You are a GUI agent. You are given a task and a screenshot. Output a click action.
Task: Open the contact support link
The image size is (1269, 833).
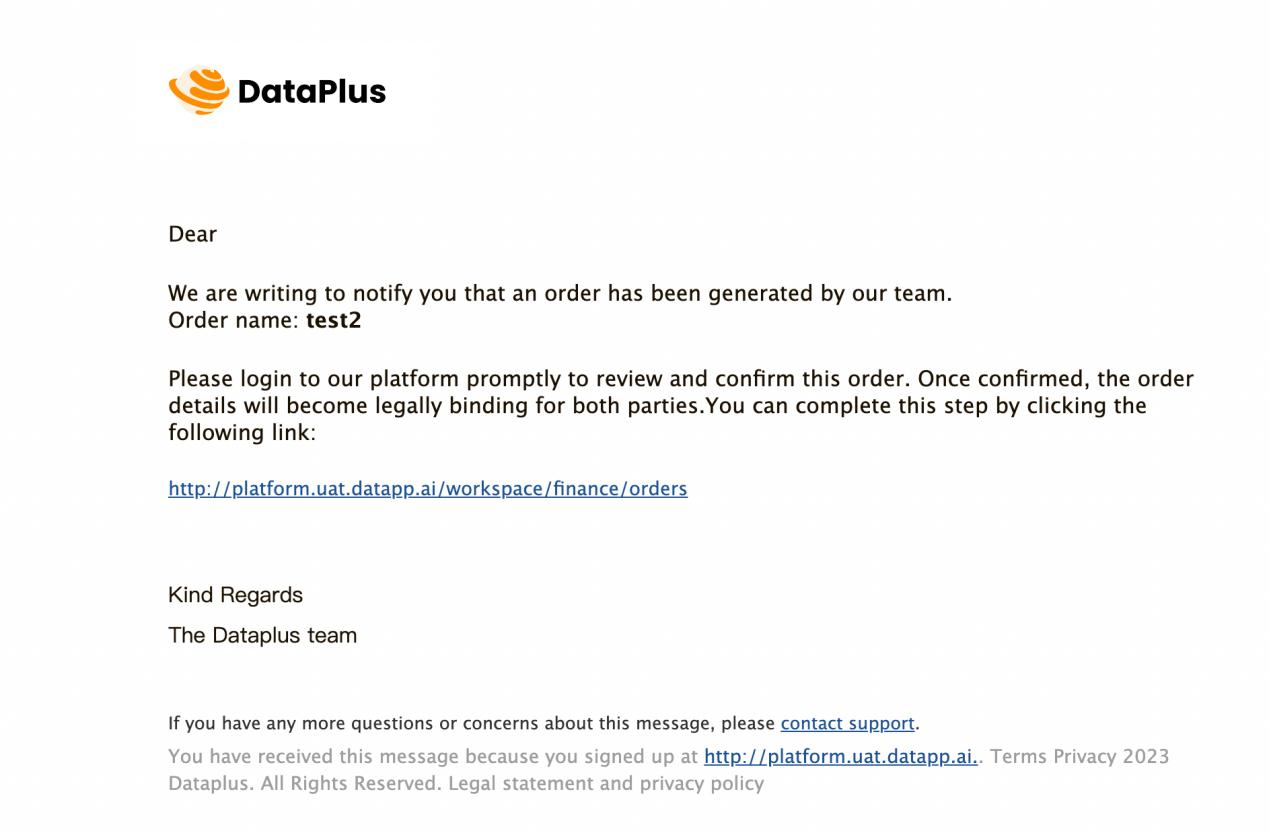click(x=848, y=723)
